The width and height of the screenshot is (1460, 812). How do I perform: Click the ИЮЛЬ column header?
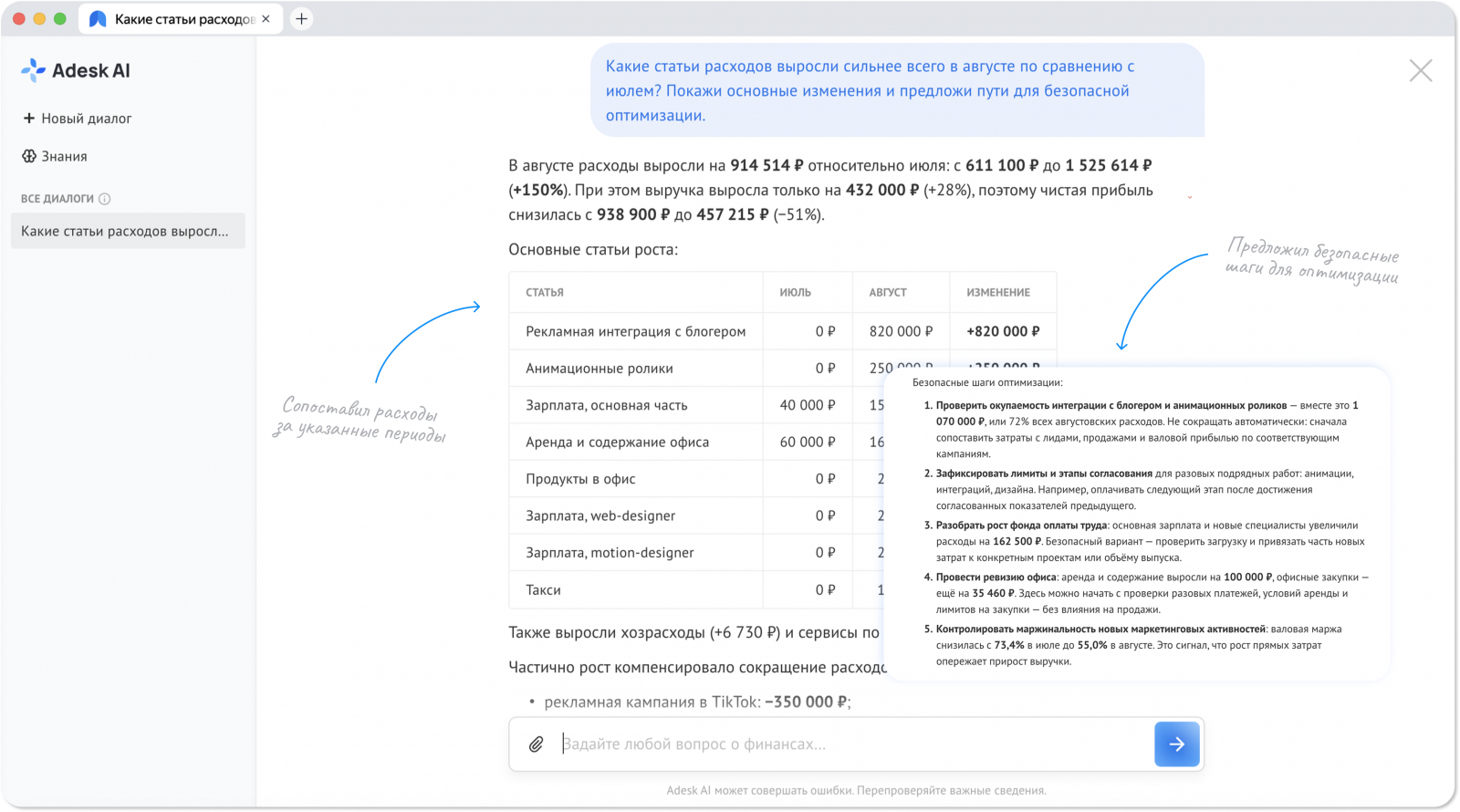click(x=795, y=293)
